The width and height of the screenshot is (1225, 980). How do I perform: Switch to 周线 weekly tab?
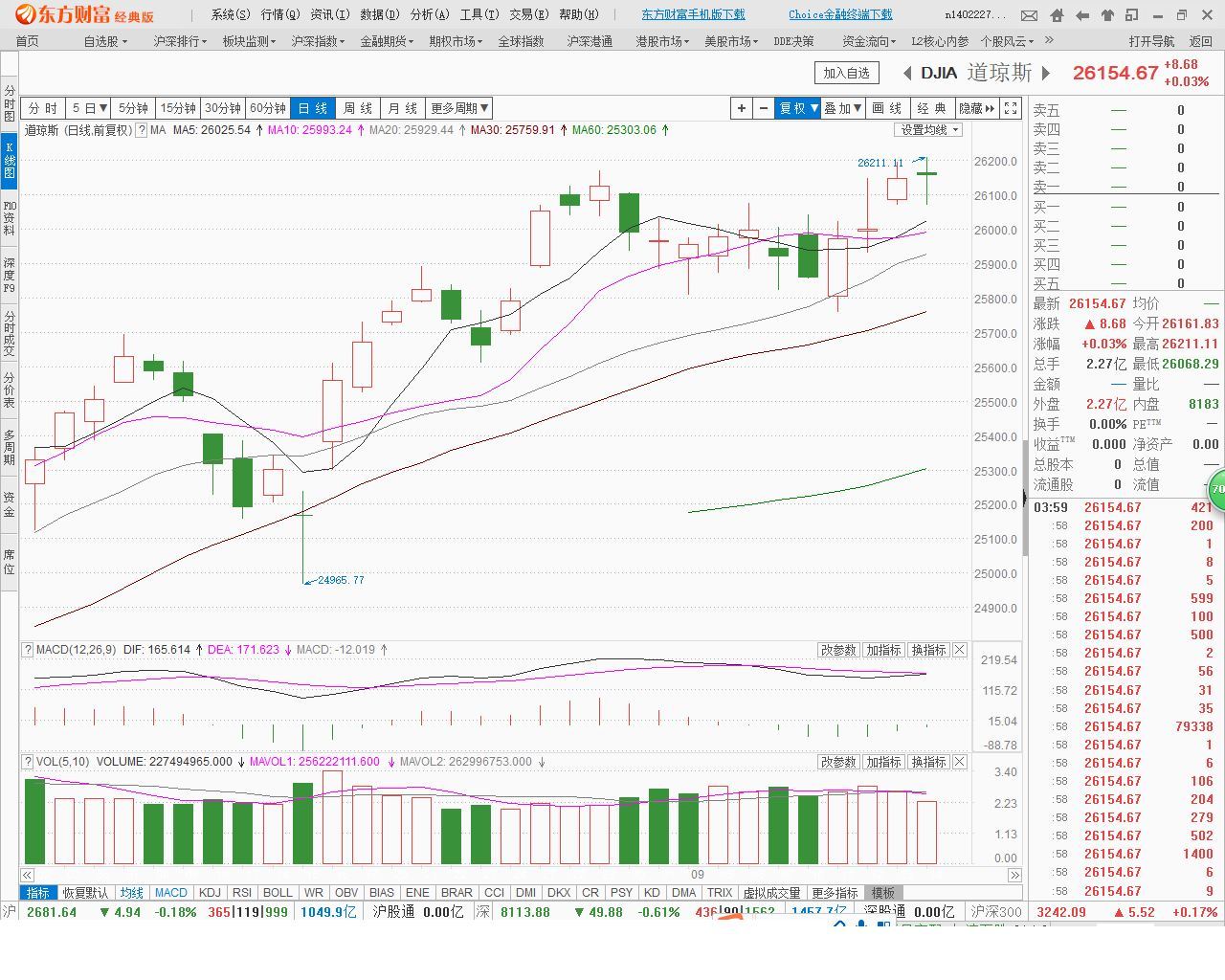(358, 108)
